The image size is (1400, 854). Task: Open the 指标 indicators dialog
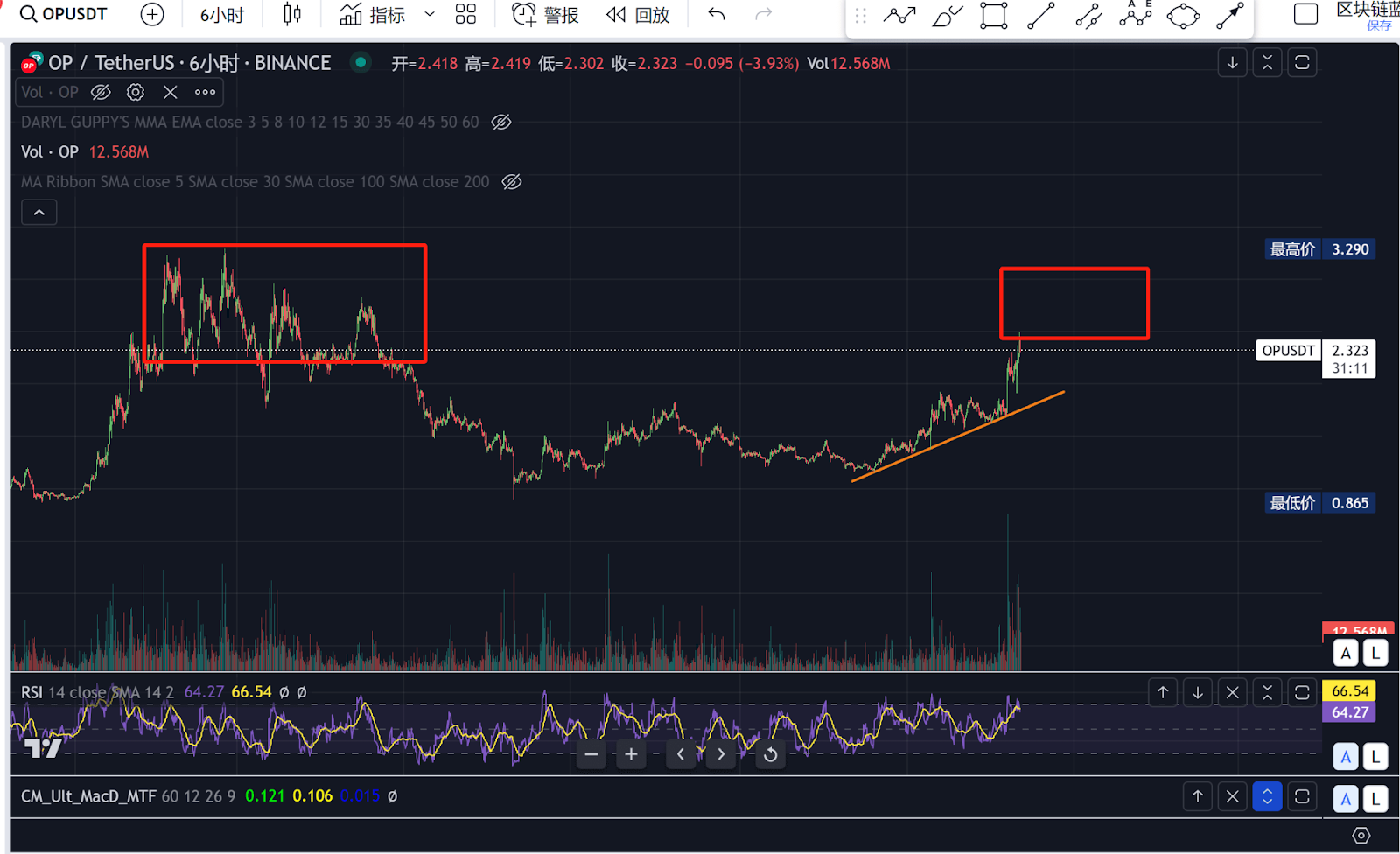(373, 15)
